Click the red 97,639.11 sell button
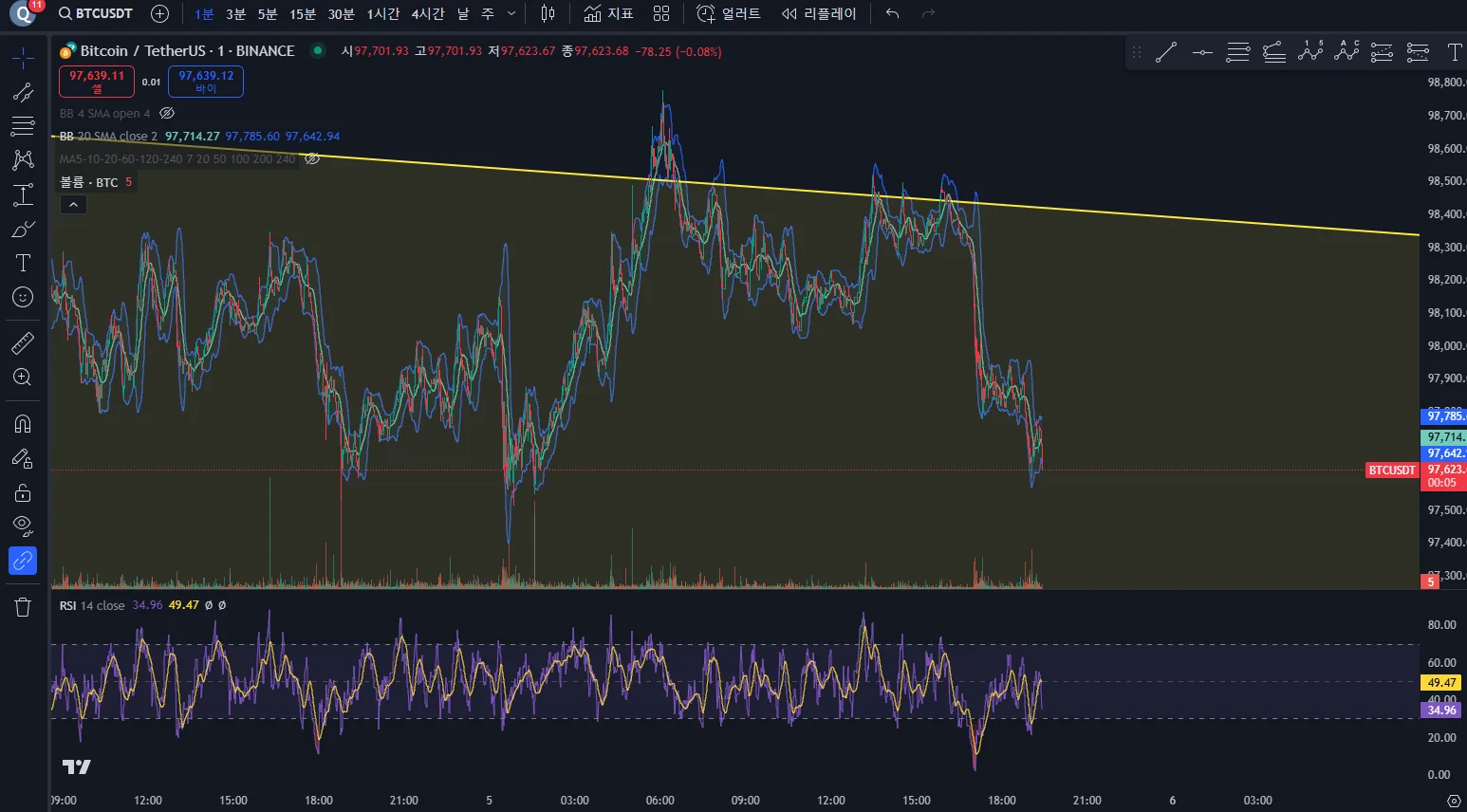Image resolution: width=1467 pixels, height=812 pixels. tap(97, 82)
